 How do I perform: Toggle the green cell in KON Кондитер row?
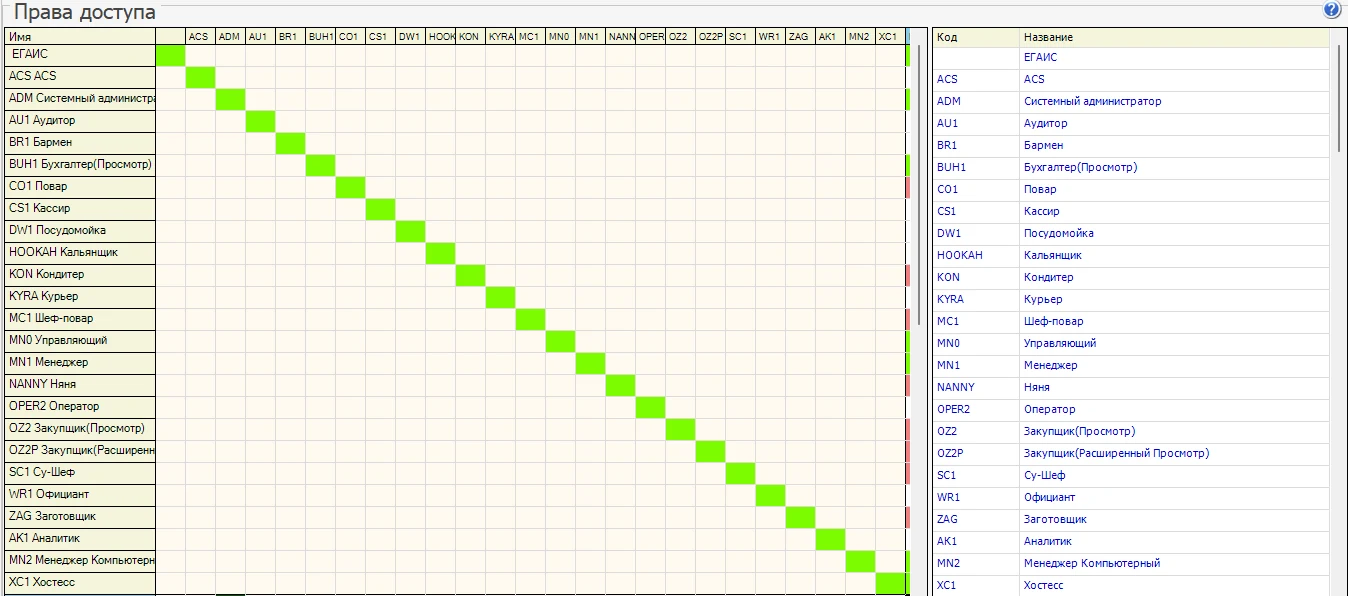click(471, 276)
